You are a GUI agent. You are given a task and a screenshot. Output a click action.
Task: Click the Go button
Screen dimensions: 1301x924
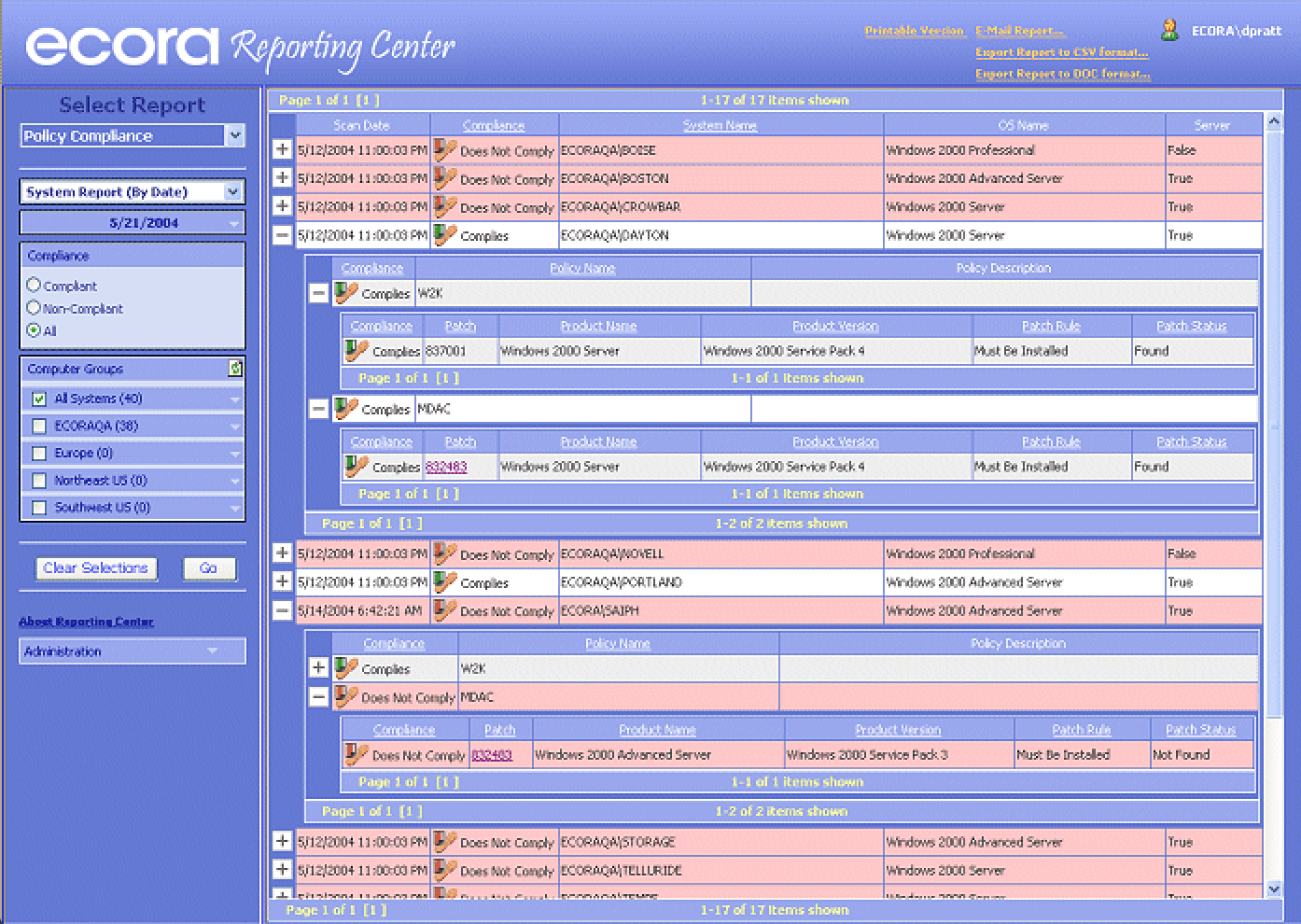tap(209, 567)
